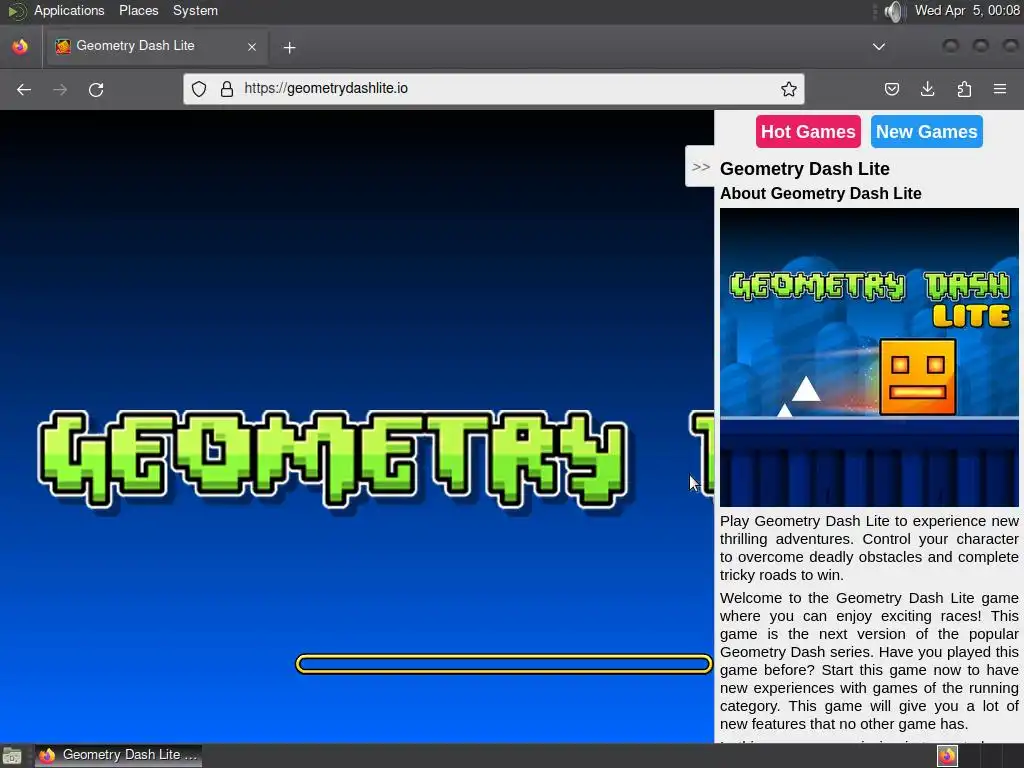View site security via padlock icon
This screenshot has width=1024, height=768.
(227, 89)
